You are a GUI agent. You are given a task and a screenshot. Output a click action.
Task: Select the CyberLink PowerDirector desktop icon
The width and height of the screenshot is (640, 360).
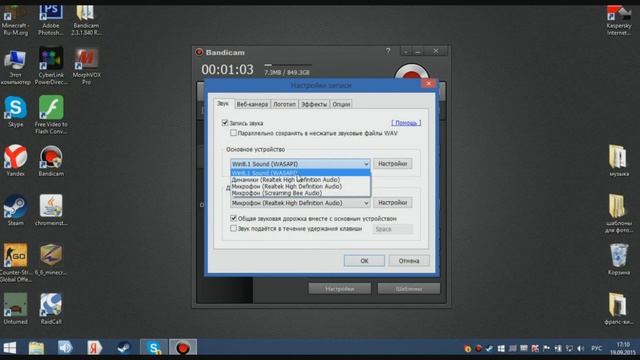[x=51, y=66]
